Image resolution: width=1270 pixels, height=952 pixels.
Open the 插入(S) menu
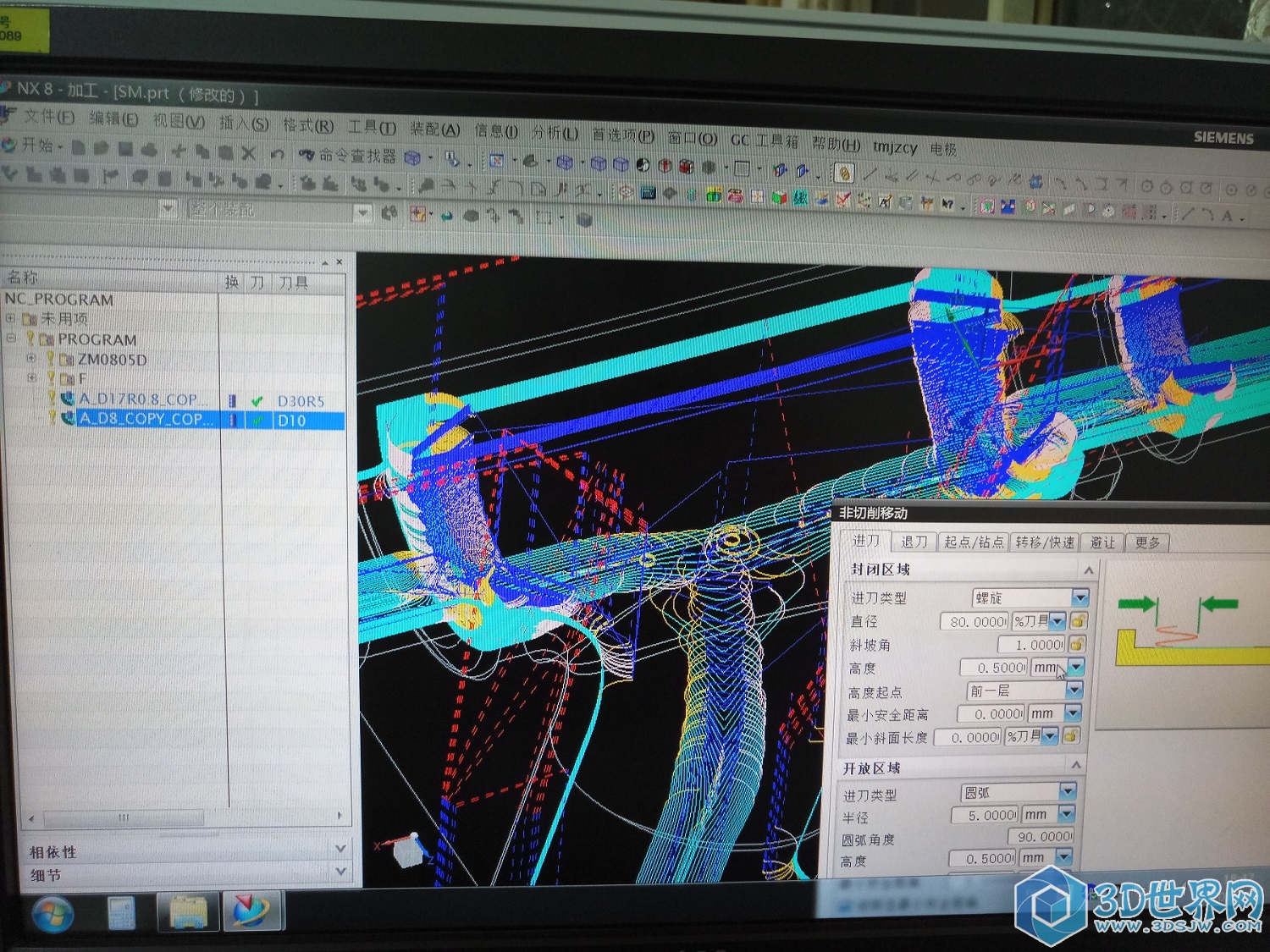click(x=244, y=124)
